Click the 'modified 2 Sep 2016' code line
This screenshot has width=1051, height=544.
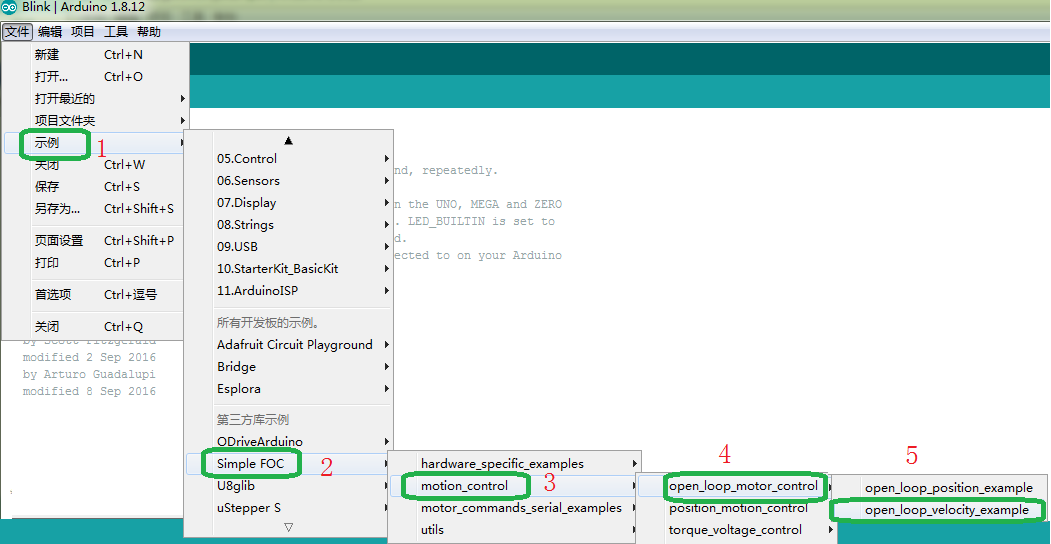89,356
